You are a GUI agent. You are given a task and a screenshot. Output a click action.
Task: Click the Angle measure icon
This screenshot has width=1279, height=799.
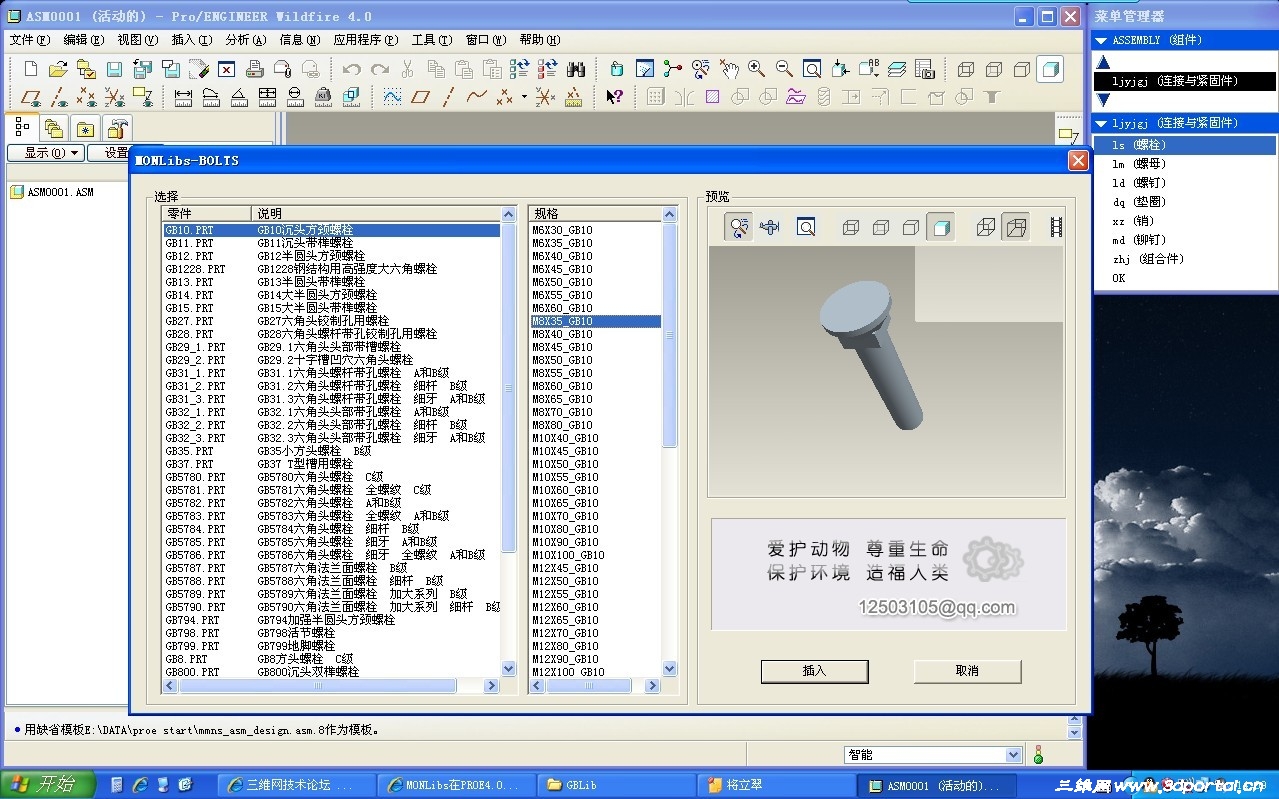click(x=239, y=97)
